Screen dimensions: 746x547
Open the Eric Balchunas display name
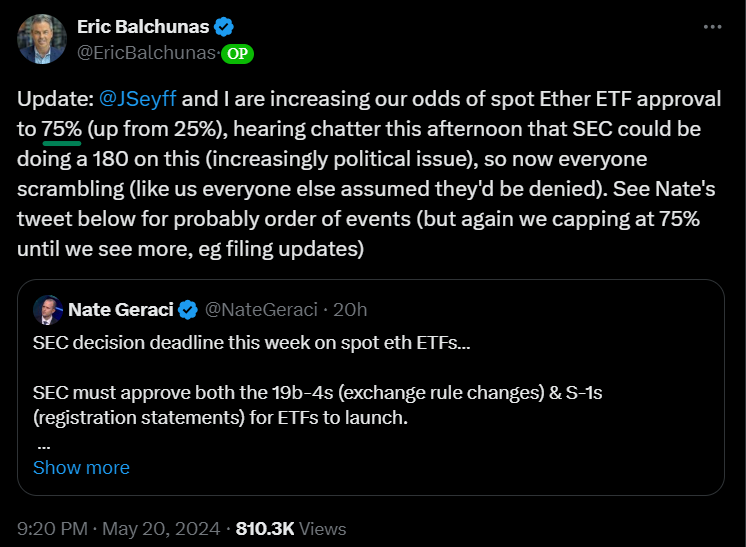pyautogui.click(x=143, y=27)
